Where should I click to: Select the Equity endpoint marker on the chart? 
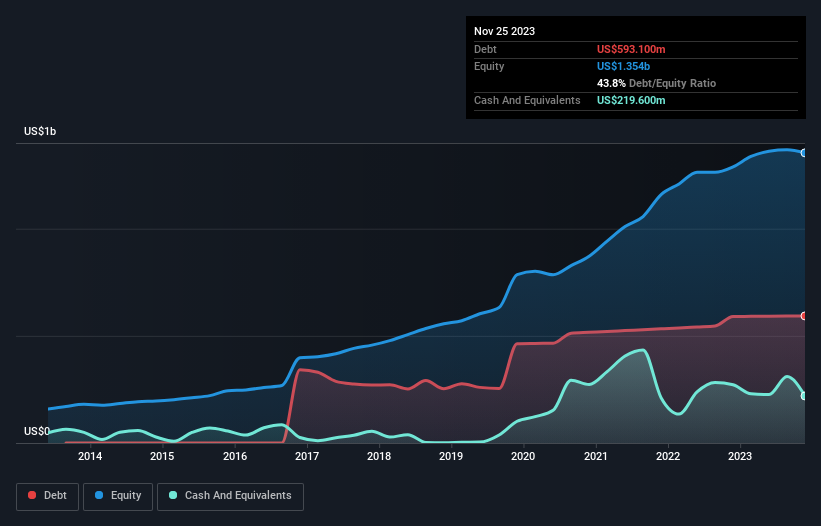[804, 153]
